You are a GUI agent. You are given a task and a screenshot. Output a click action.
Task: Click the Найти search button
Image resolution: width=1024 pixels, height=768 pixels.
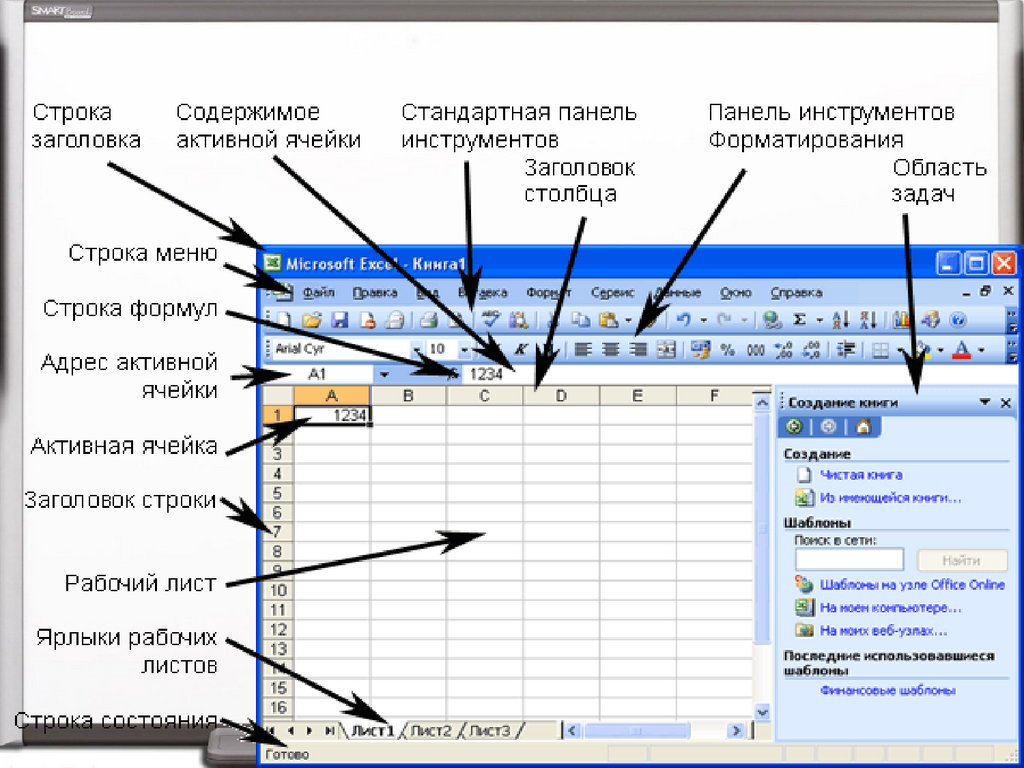tap(961, 560)
